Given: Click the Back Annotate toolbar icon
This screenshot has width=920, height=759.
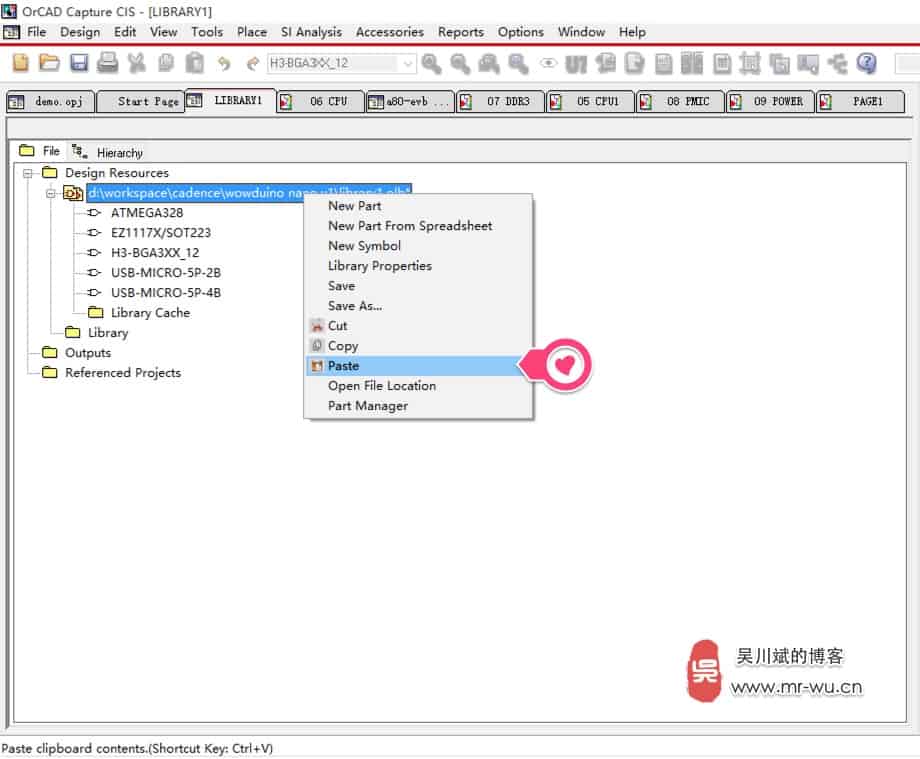Looking at the screenshot, I should click(x=606, y=63).
